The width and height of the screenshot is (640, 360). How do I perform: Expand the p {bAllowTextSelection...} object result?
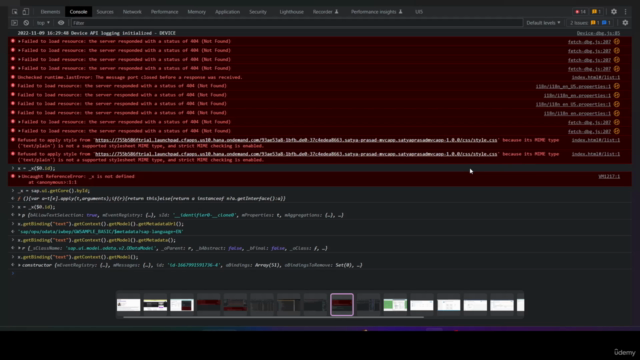(x=19, y=215)
